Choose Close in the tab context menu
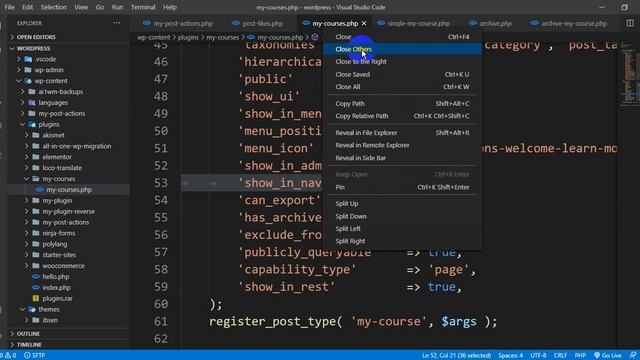640x360 pixels. (x=402, y=37)
